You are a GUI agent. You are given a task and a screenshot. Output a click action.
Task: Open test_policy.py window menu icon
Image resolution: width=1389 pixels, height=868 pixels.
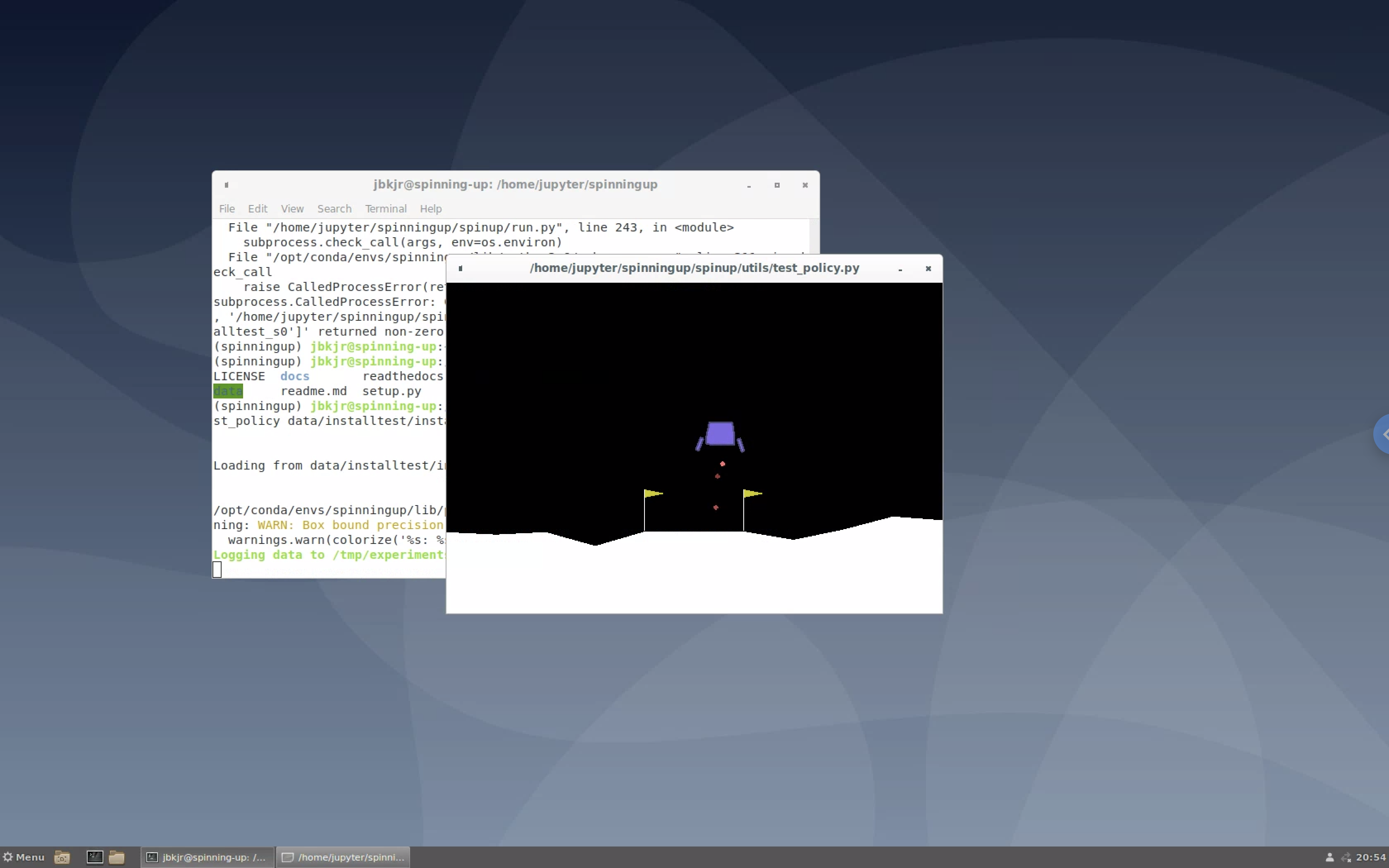461,268
